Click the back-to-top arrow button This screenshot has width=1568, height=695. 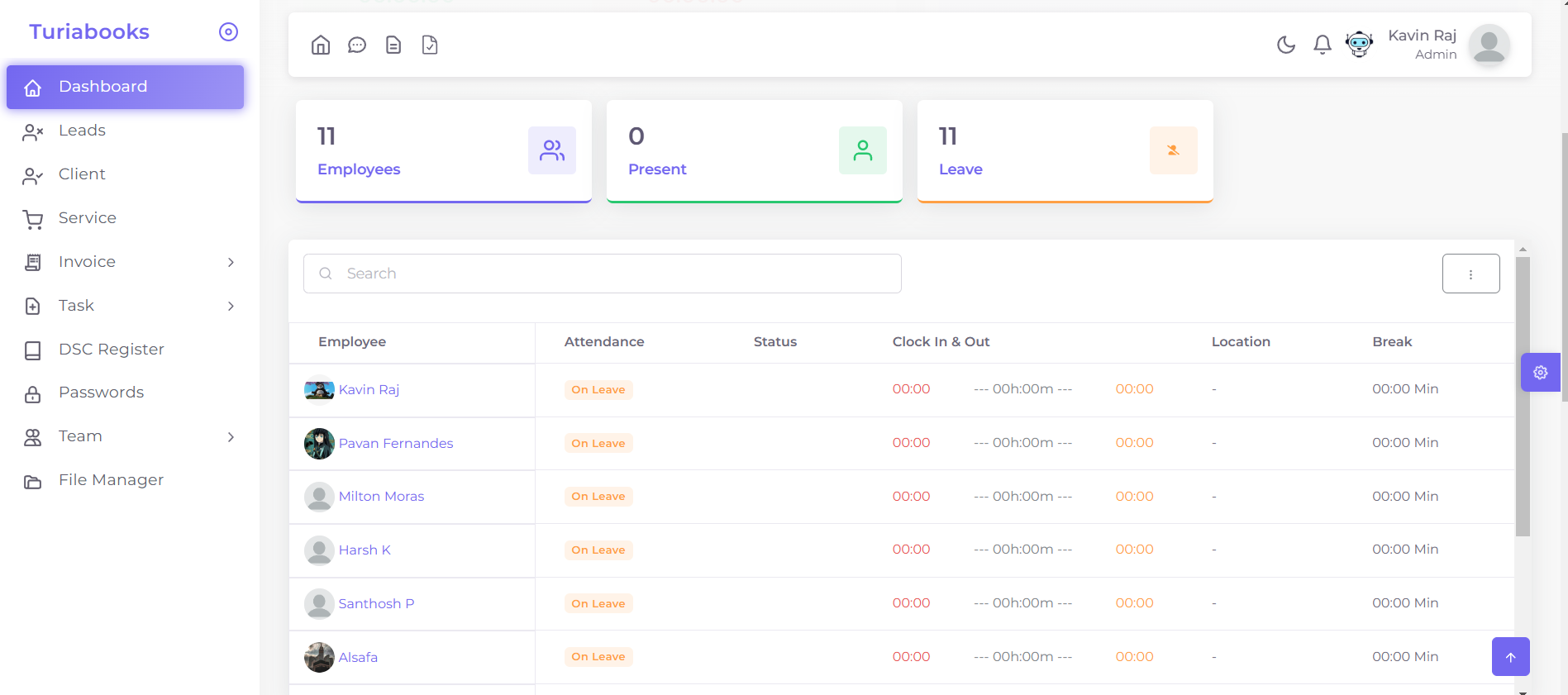[1511, 657]
